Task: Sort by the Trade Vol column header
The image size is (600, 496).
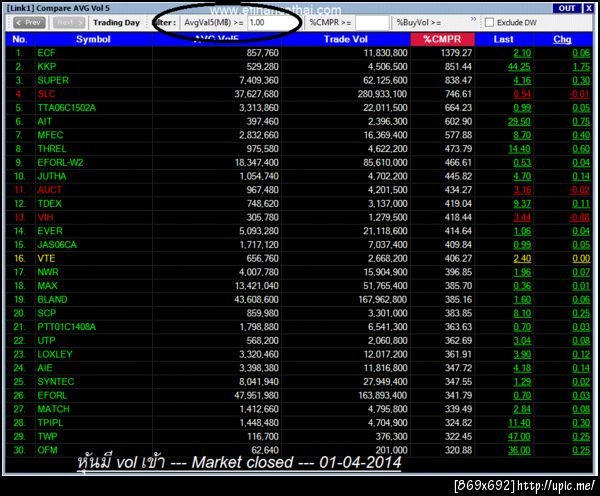Action: click(346, 39)
